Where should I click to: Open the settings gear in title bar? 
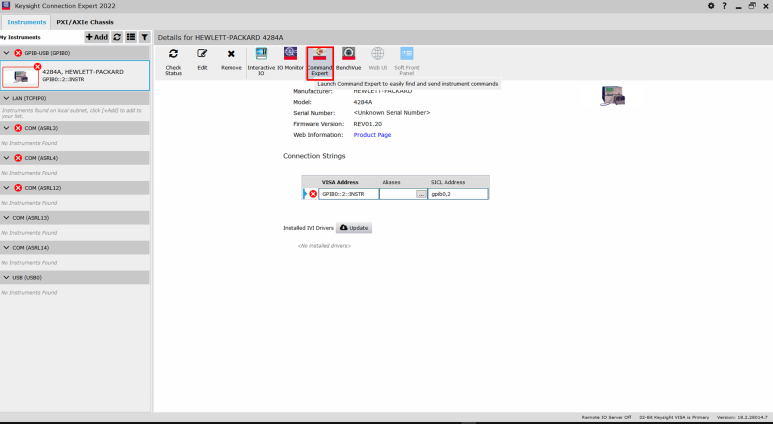coord(711,6)
